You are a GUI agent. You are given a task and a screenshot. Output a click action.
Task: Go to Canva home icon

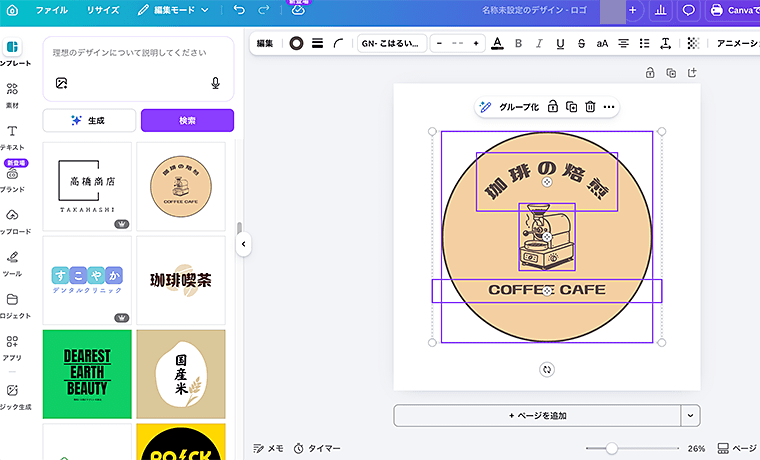coord(12,10)
